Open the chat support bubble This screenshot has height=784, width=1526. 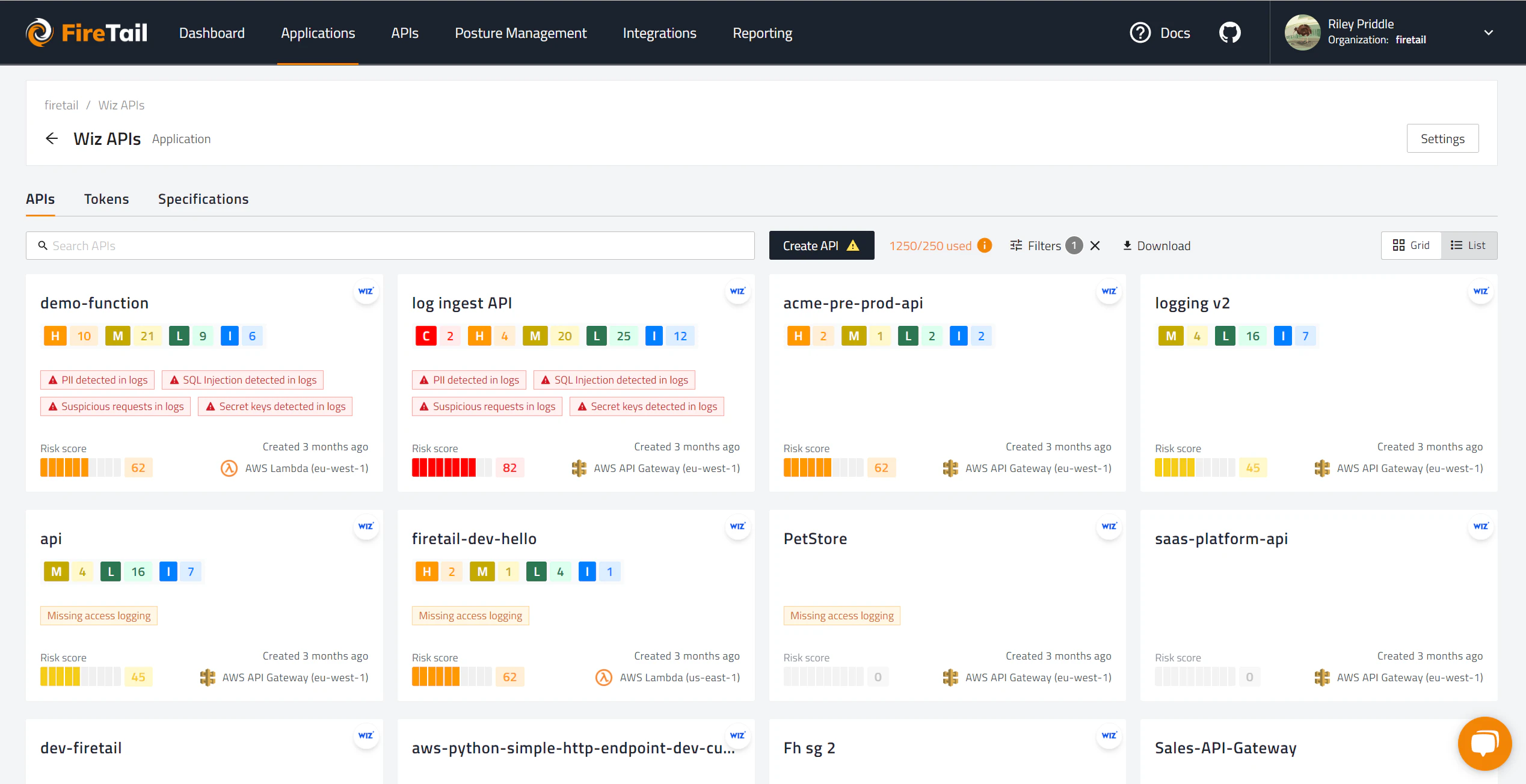1484,743
